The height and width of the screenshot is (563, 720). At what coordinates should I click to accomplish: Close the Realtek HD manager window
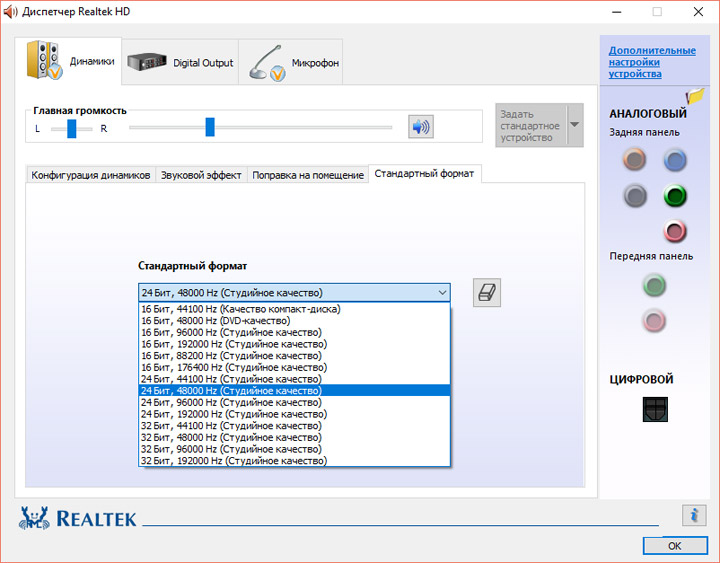(x=698, y=11)
